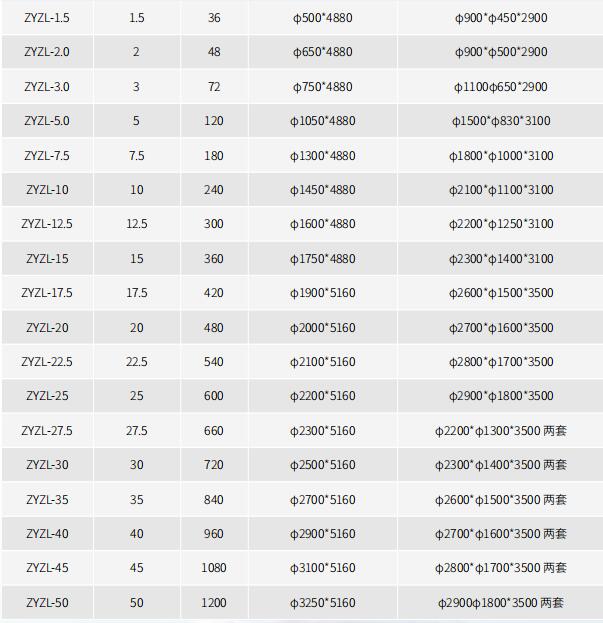The width and height of the screenshot is (603, 623).
Task: Click ф2300*ф1400*3500 两套 cell
Action: (x=501, y=465)
